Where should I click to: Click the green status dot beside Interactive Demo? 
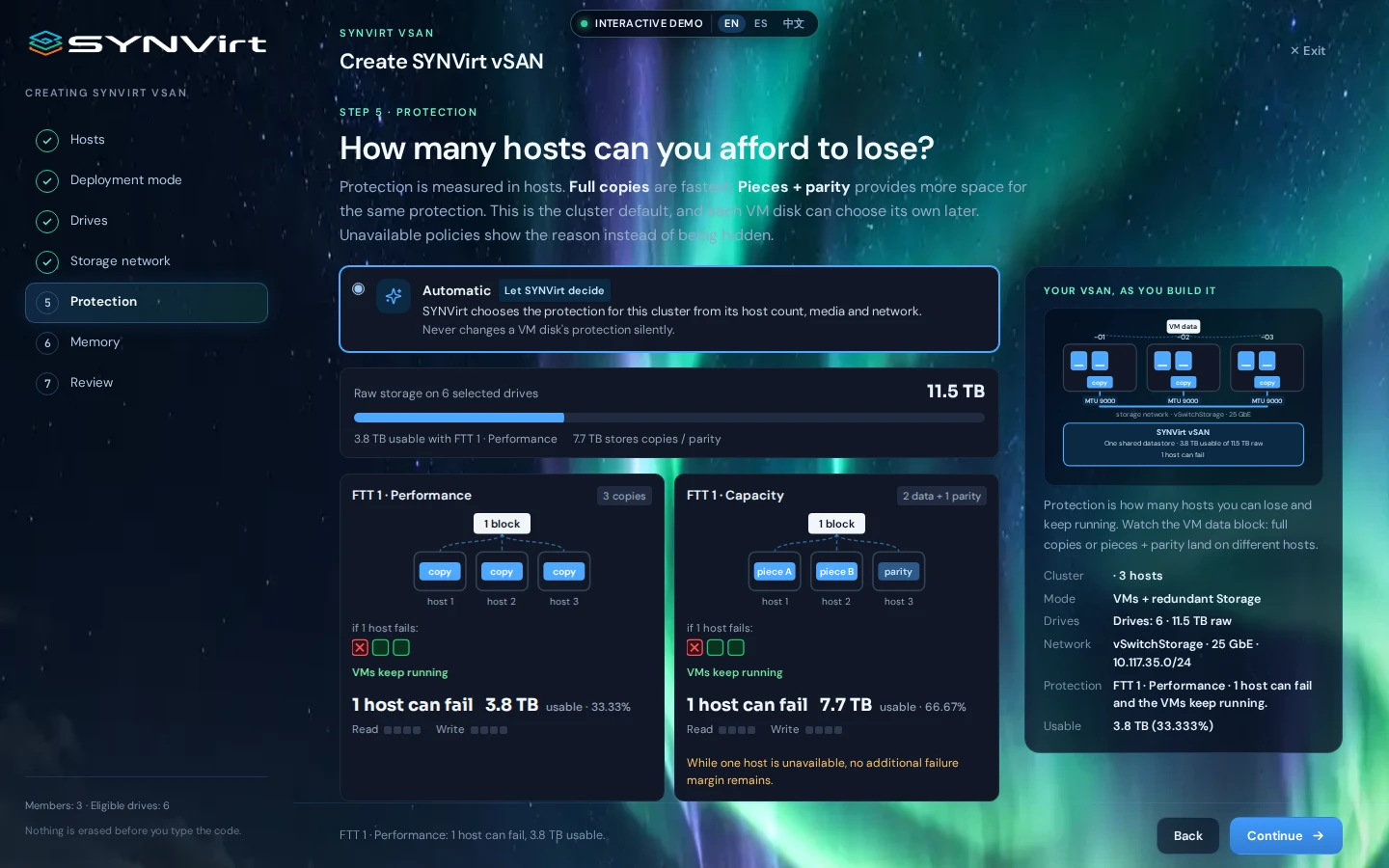pos(585,24)
